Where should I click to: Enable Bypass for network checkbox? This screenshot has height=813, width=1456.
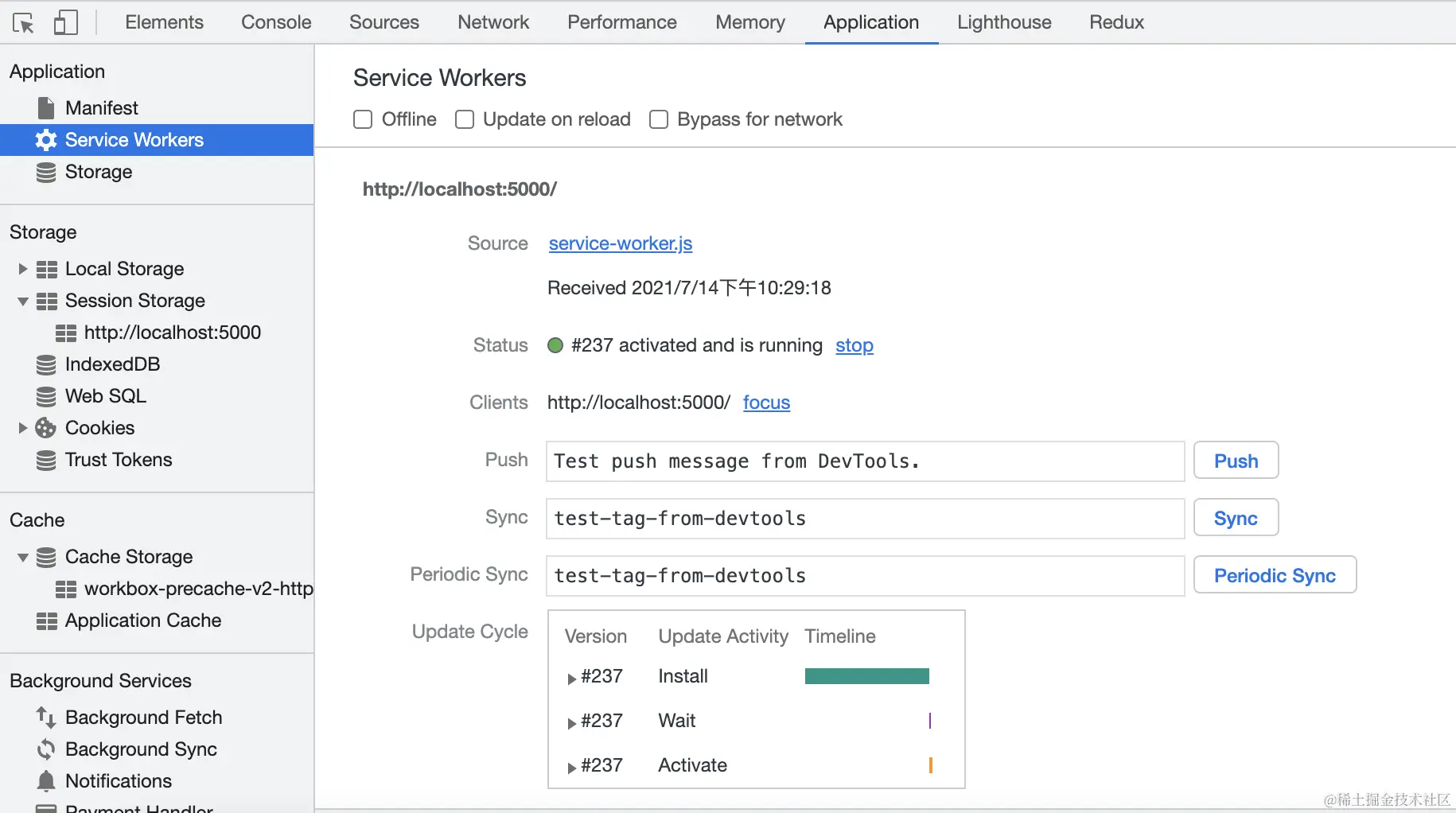click(659, 119)
